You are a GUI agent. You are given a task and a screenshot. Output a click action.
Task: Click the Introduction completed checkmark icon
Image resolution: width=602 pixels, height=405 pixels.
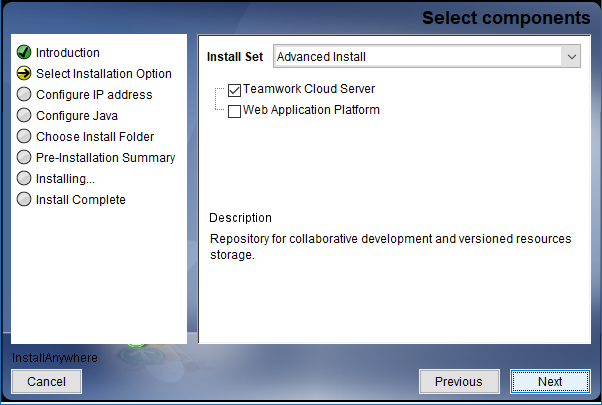pos(24,52)
